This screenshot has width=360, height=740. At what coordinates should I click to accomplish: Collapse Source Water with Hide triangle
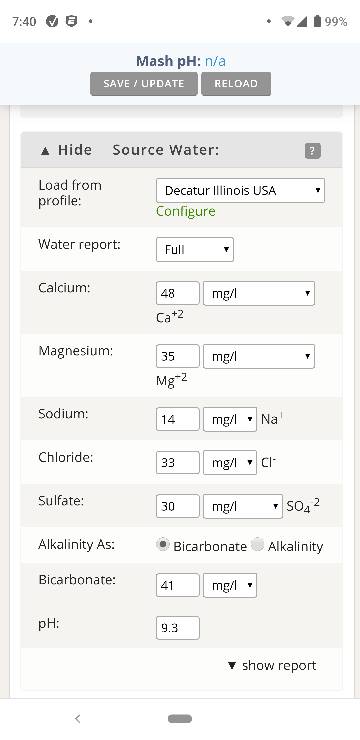[x=45, y=151]
